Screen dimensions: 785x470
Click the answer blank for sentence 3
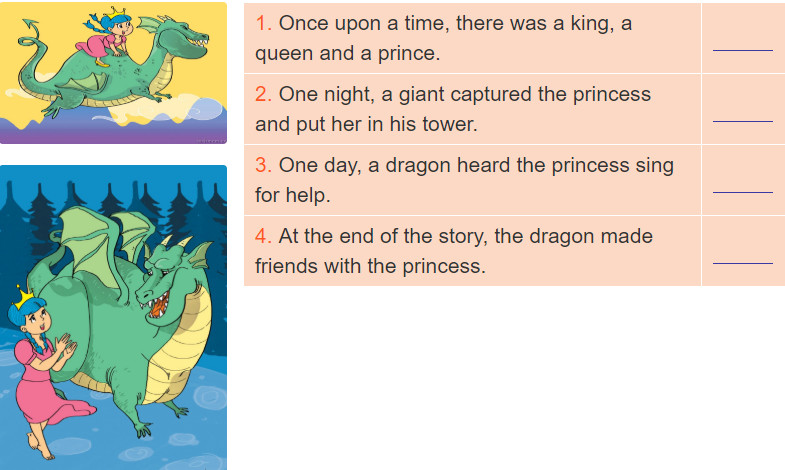(x=742, y=192)
